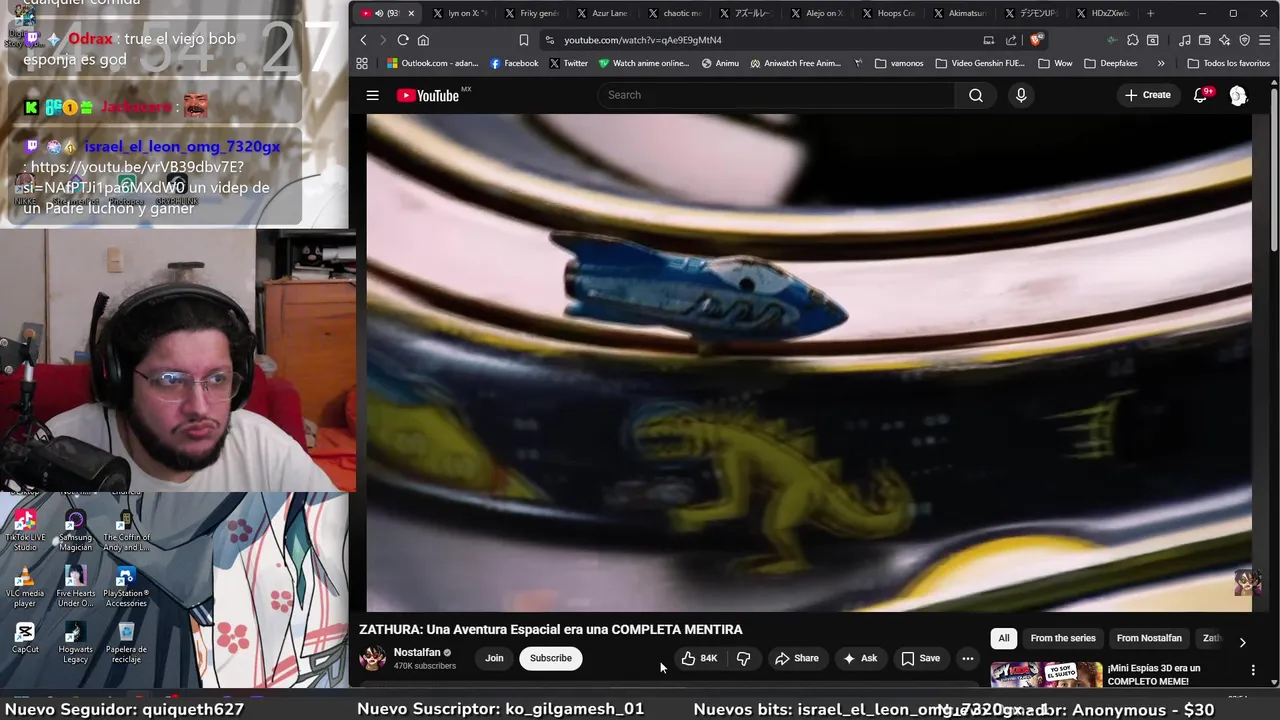Like the video with 84K thumbs-up
Screen dimensions: 1280x720
pyautogui.click(x=700, y=658)
